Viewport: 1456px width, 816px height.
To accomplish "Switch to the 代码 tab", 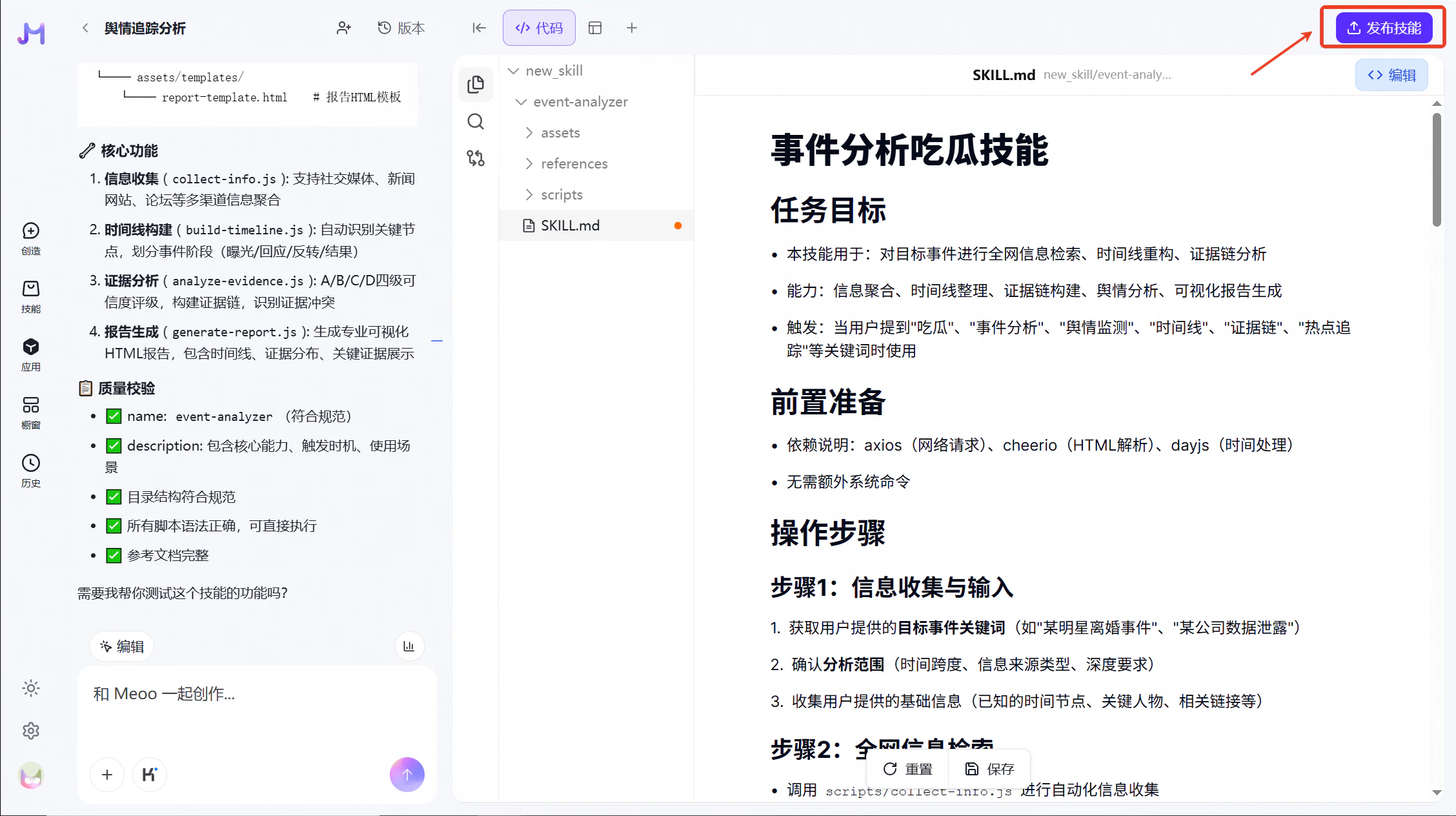I will [539, 28].
